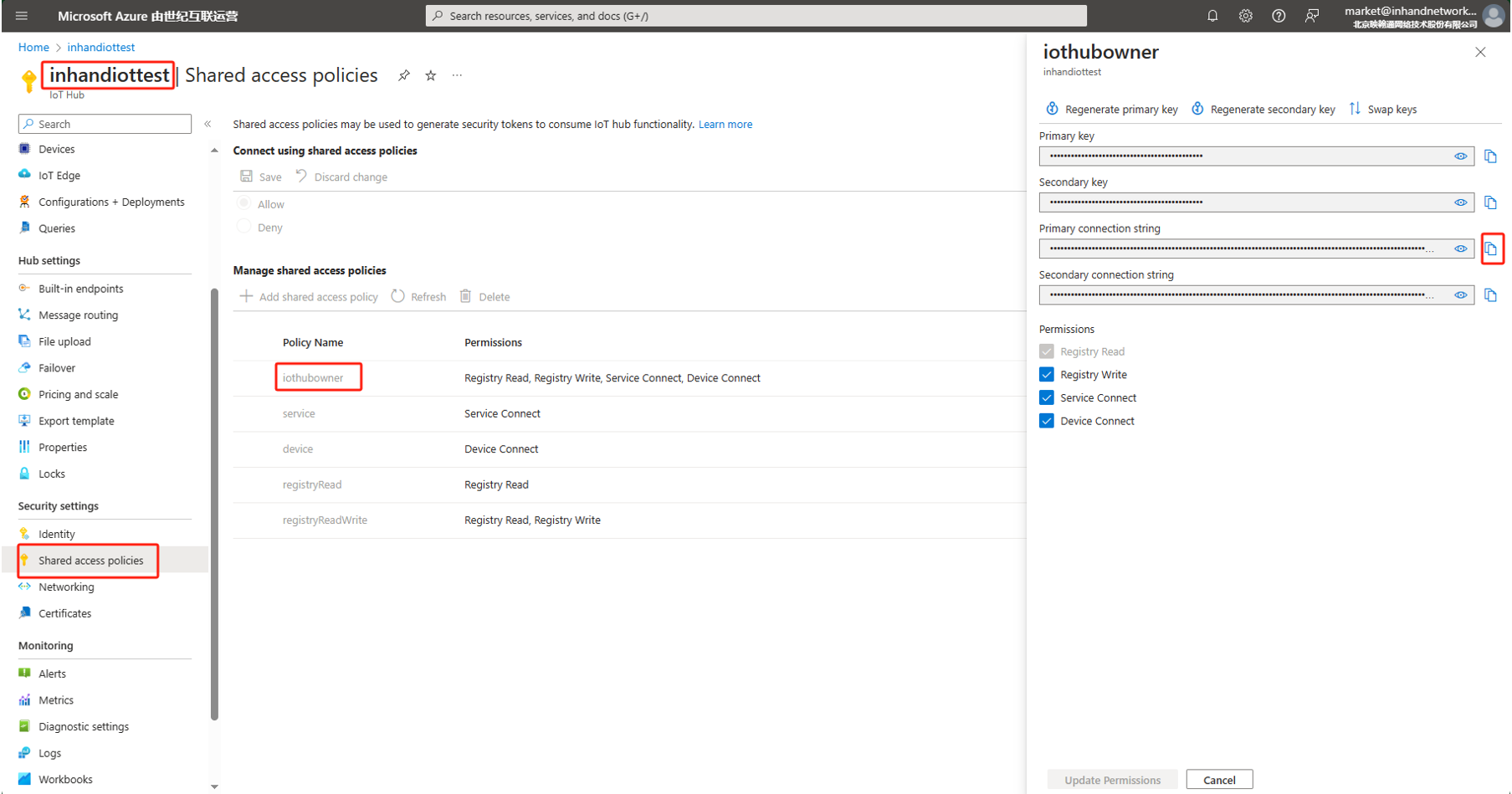This screenshot has height=794, width=1512.
Task: Open the Learn more link
Action: (725, 125)
